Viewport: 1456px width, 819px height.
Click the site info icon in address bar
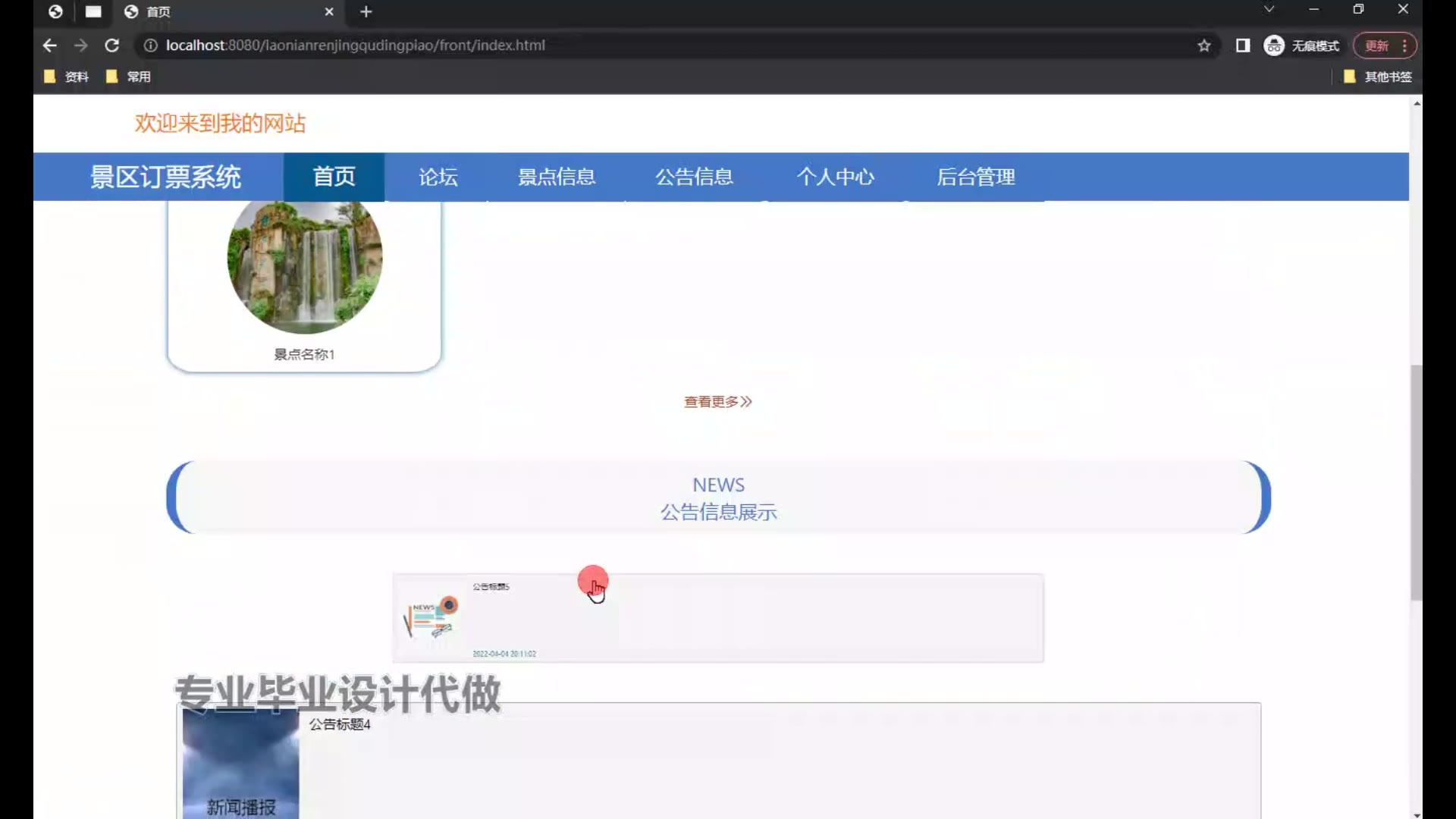click(x=150, y=45)
